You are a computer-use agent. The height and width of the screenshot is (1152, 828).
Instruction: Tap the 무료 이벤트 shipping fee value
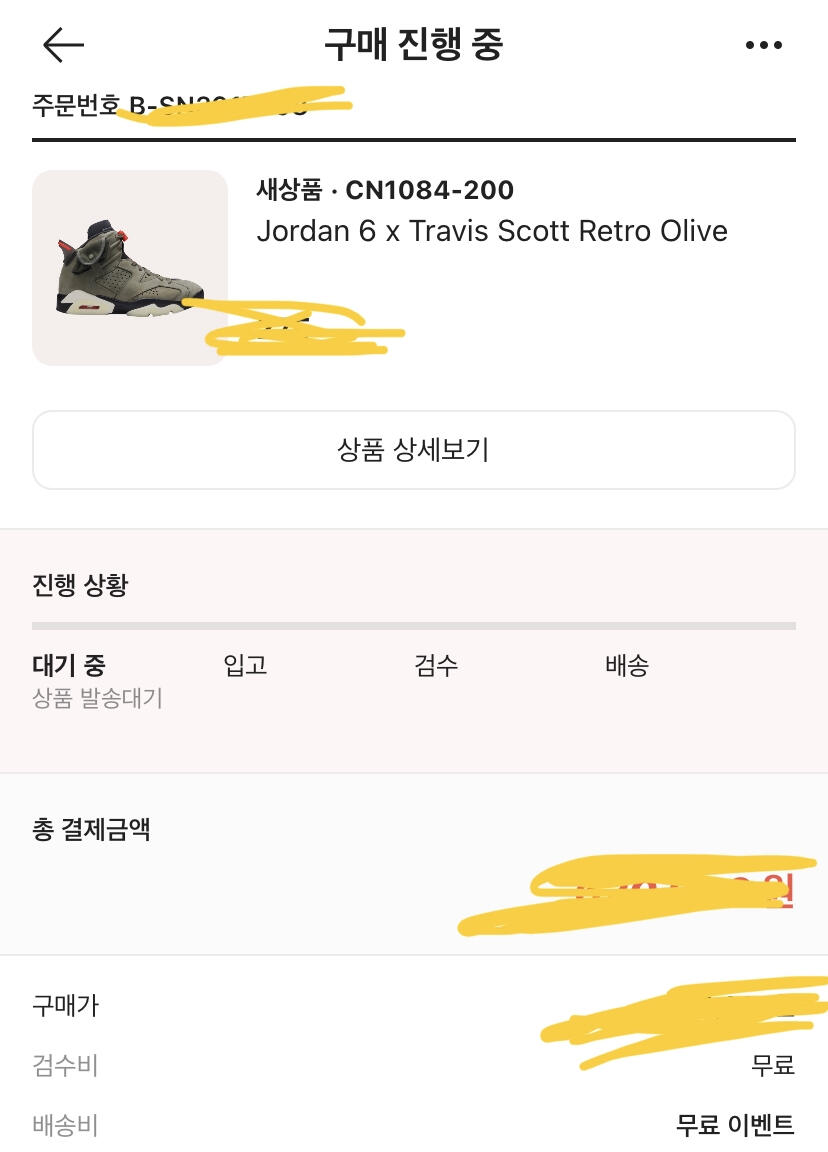(x=735, y=1125)
